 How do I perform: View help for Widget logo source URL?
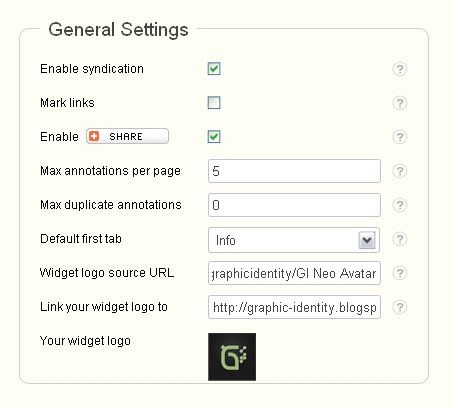(399, 273)
